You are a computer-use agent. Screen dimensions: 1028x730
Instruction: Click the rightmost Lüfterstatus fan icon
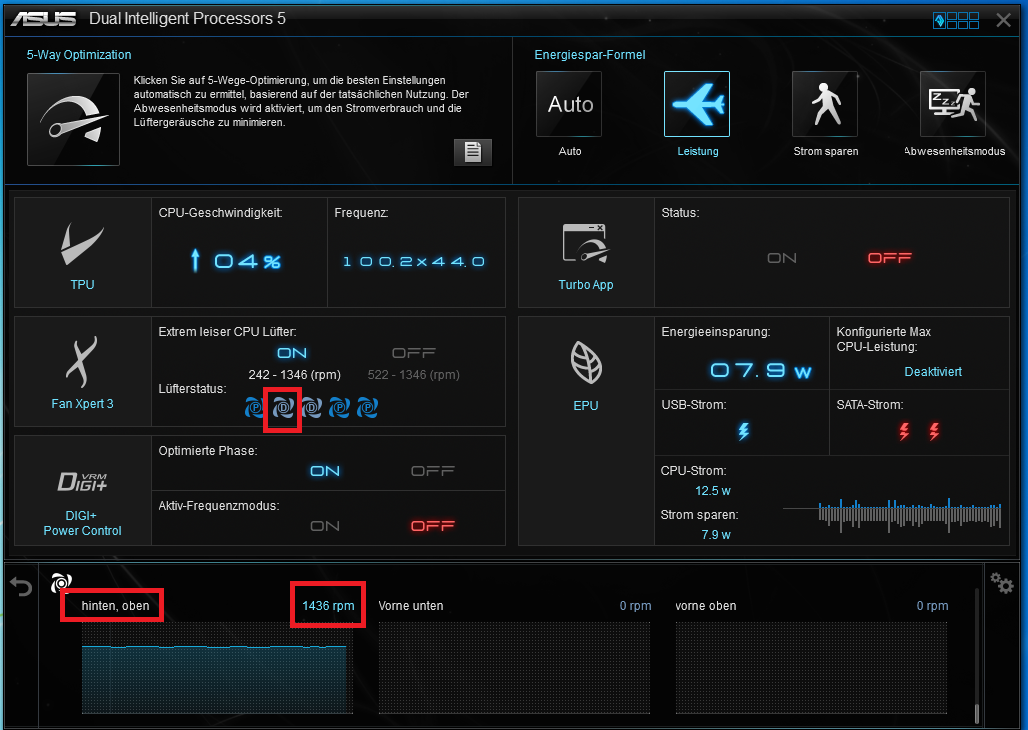click(367, 408)
